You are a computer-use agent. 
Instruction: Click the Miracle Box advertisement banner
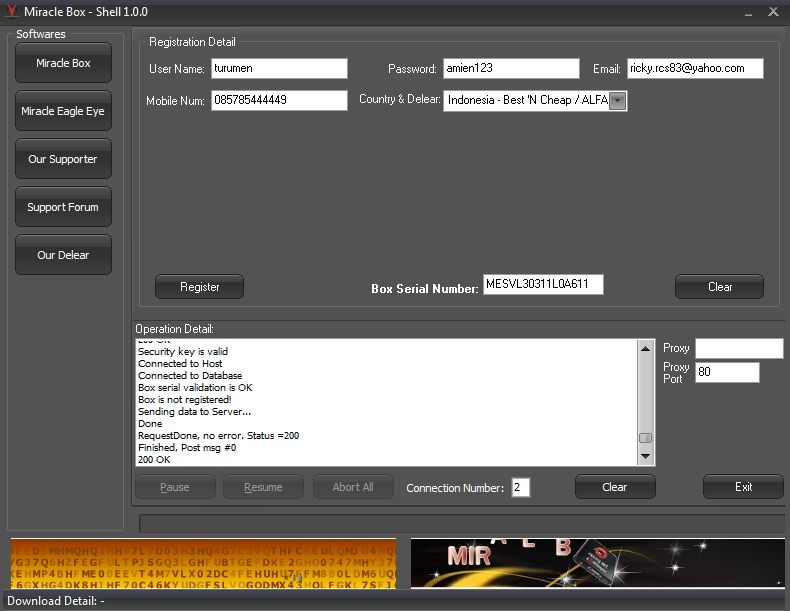pos(598,563)
